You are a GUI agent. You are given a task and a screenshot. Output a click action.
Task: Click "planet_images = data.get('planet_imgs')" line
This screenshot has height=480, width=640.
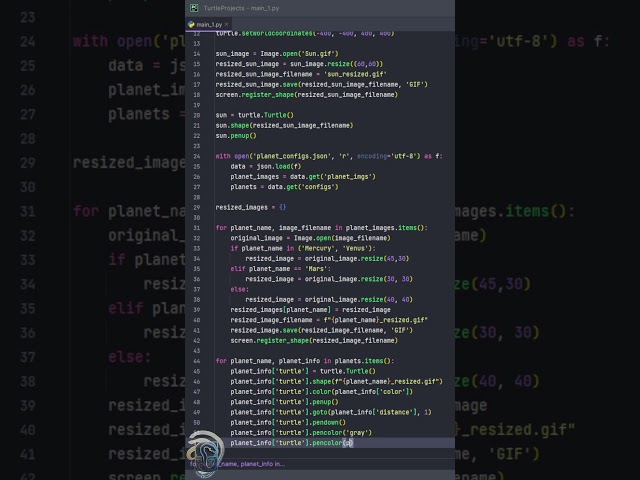pyautogui.click(x=303, y=177)
